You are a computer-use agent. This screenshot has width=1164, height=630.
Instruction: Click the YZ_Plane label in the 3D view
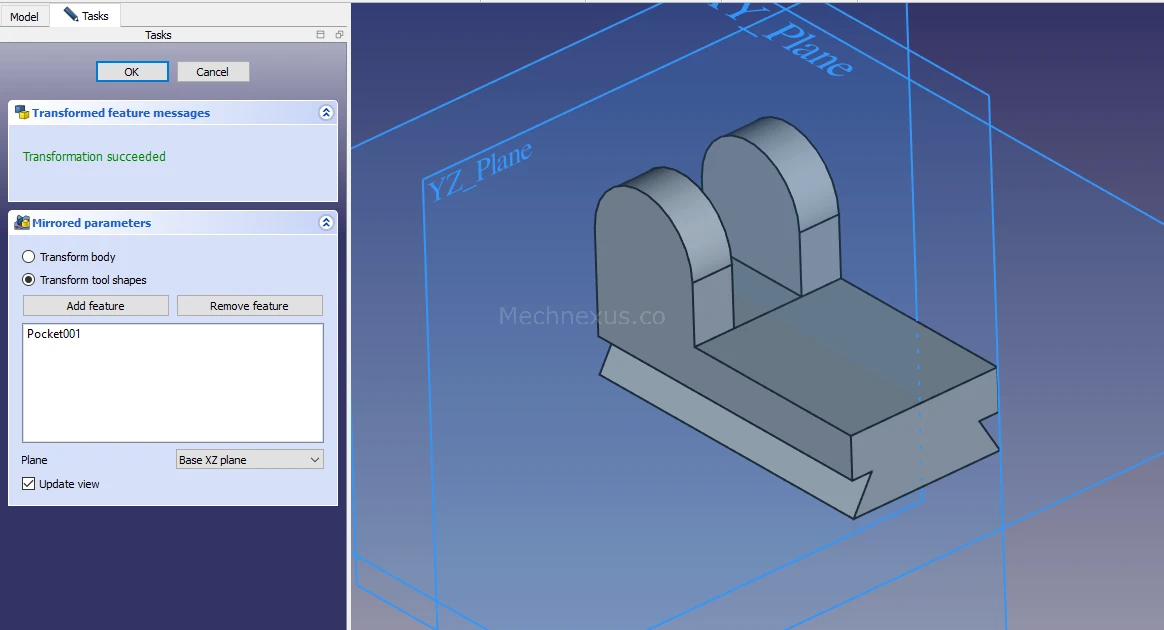point(479,172)
